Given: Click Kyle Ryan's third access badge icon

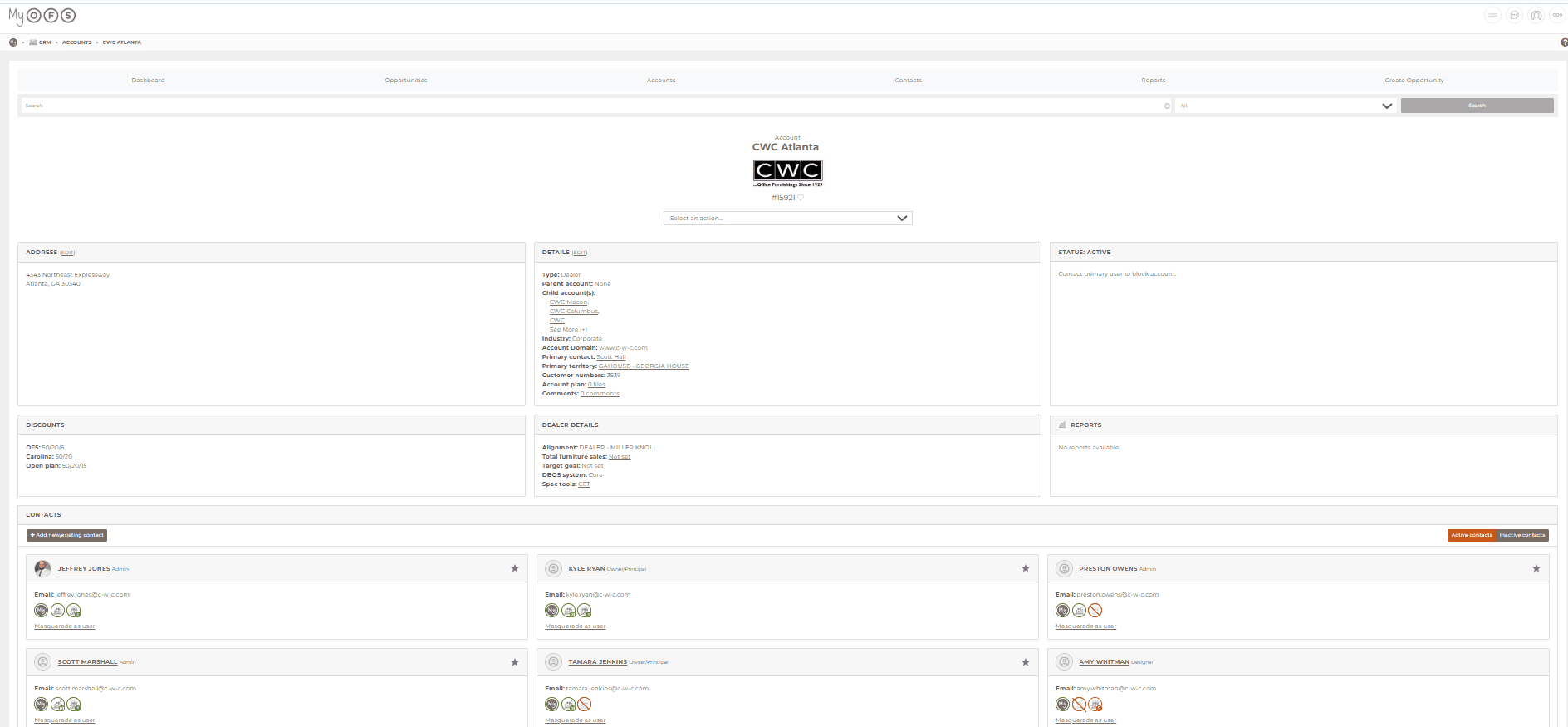Looking at the screenshot, I should click(585, 610).
